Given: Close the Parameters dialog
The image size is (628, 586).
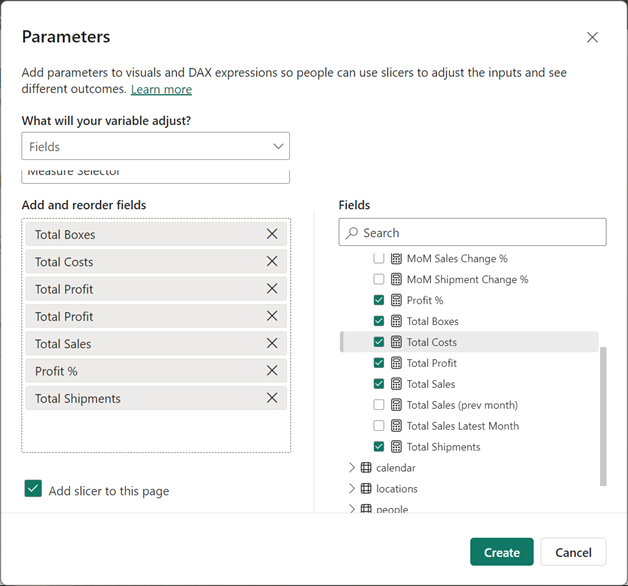Looking at the screenshot, I should 592,37.
